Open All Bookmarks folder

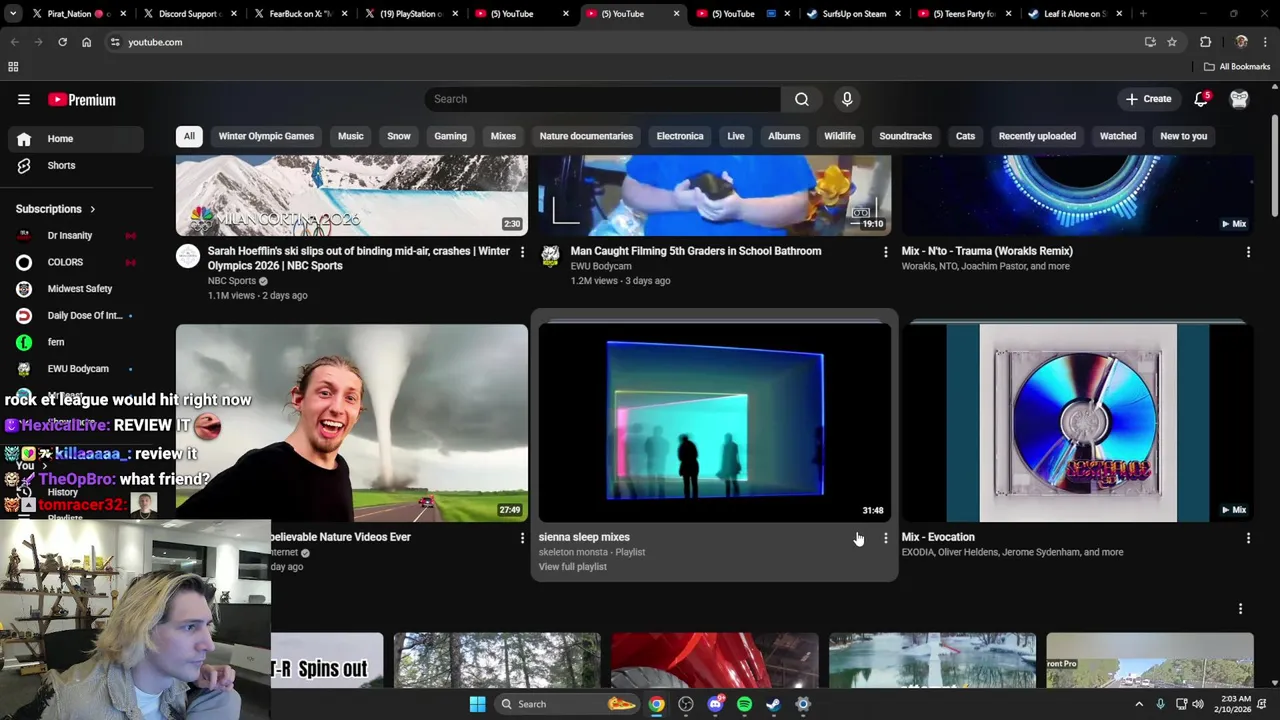pyautogui.click(x=1237, y=67)
